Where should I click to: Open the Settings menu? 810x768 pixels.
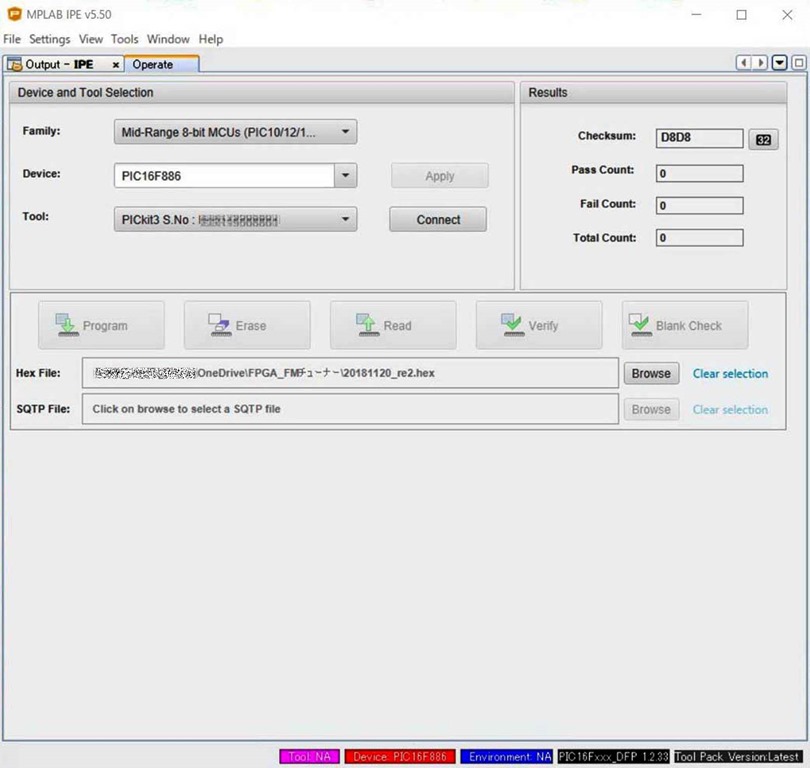49,39
